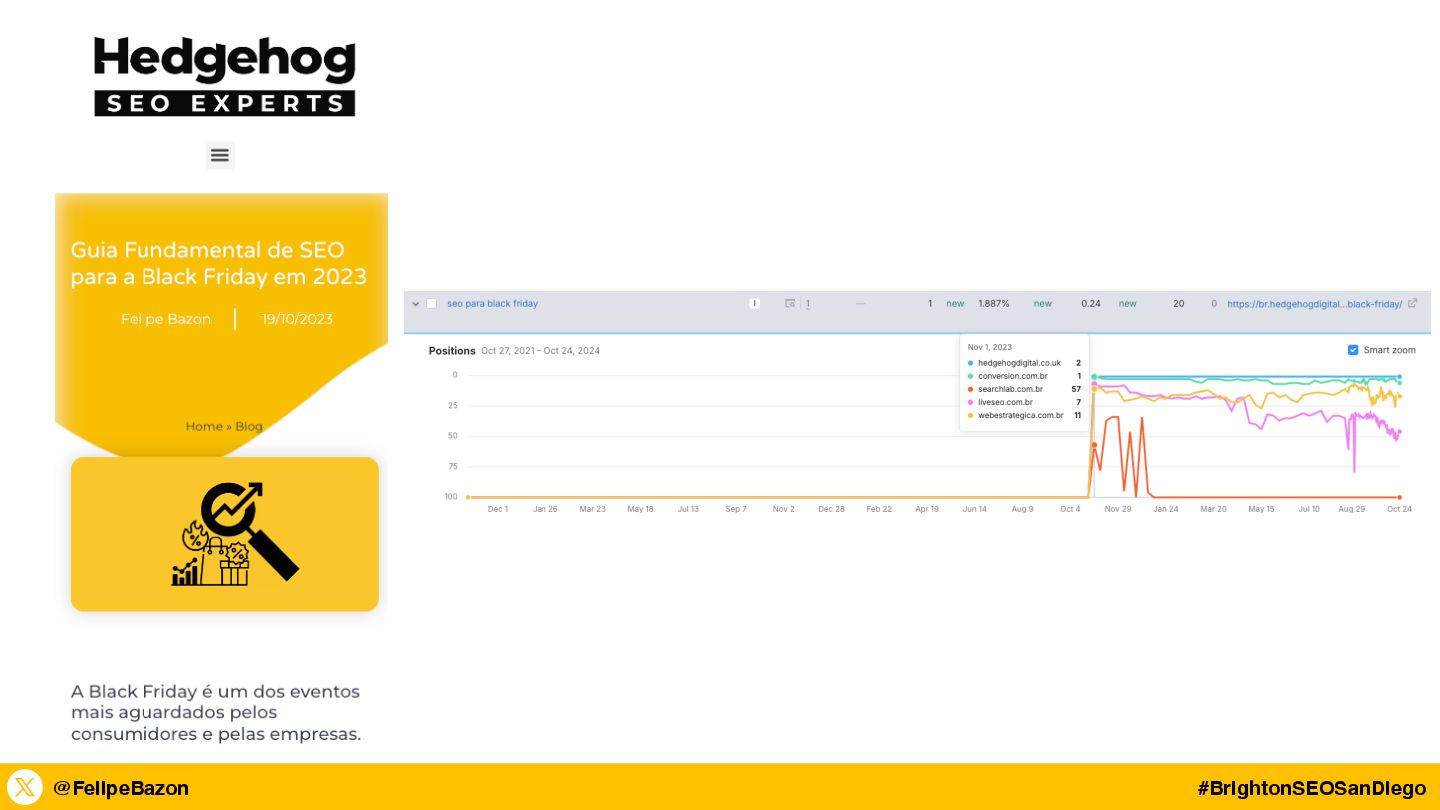Click the intent badge in keyword row
1440x810 pixels.
754,303
